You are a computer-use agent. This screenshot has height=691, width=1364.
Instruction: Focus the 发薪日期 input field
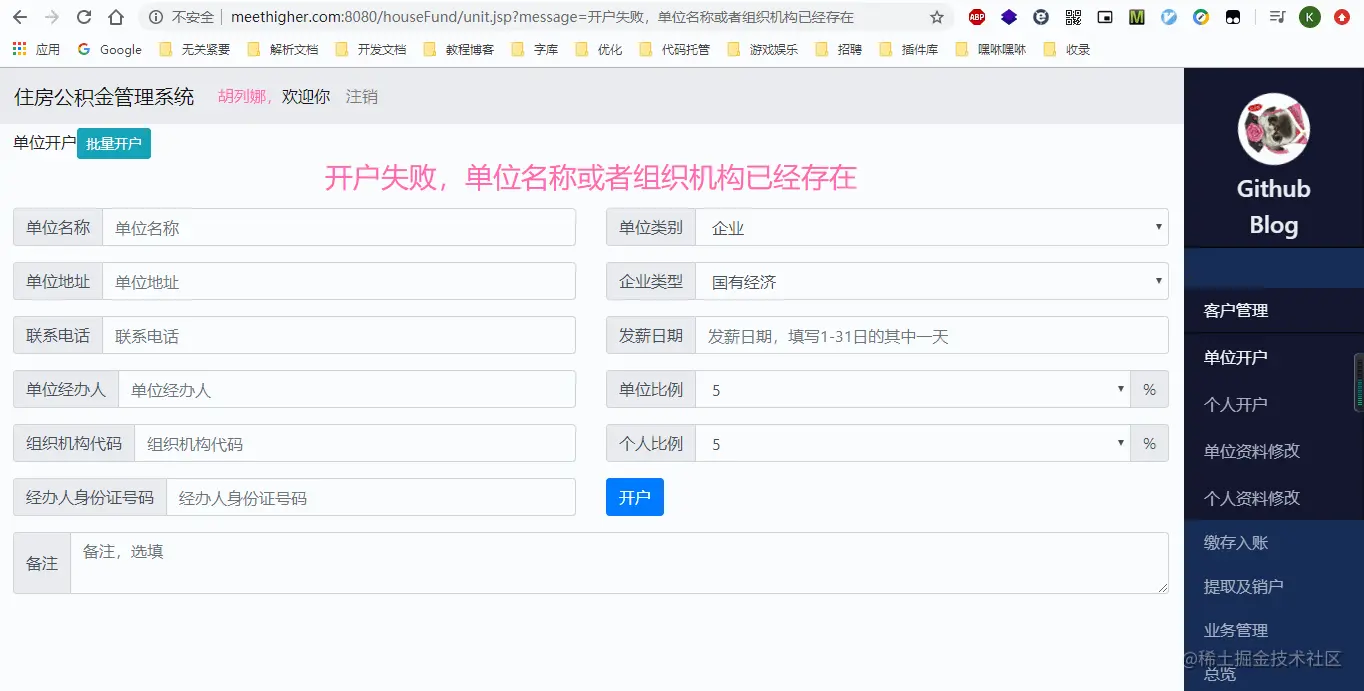pyautogui.click(x=932, y=335)
